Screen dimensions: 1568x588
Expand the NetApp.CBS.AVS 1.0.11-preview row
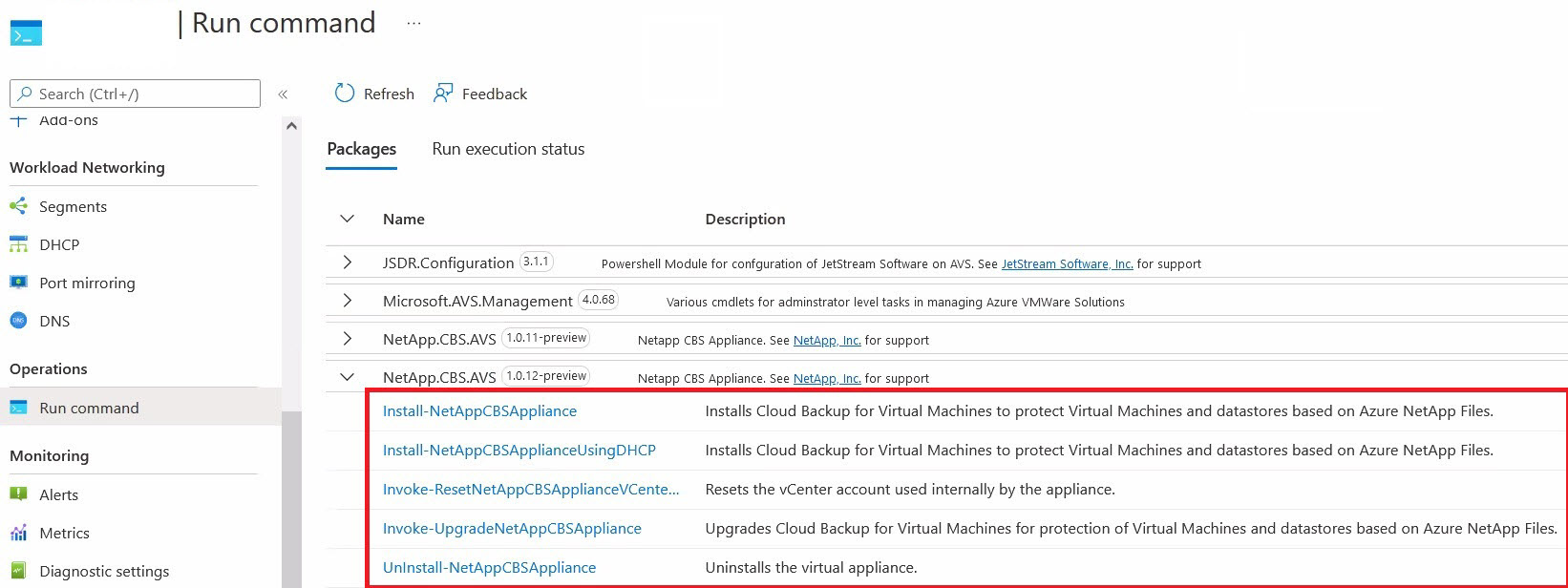tap(347, 339)
